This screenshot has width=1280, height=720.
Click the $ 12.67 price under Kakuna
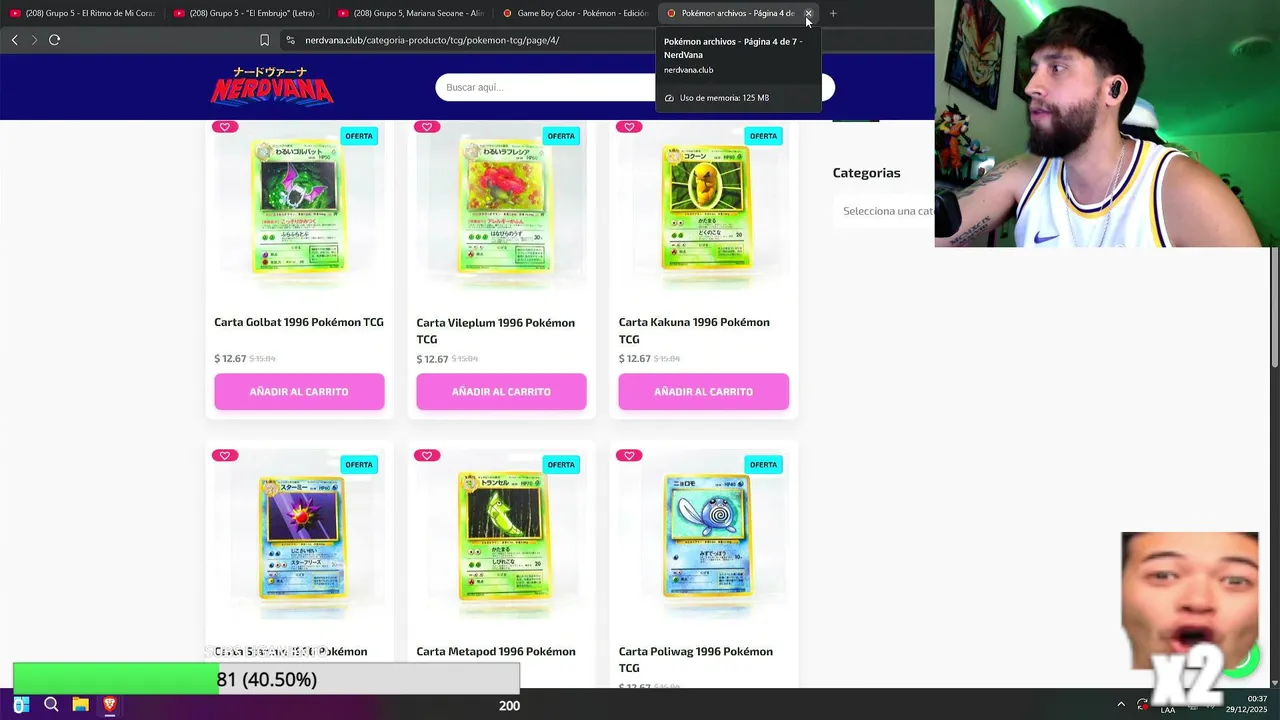pos(634,359)
